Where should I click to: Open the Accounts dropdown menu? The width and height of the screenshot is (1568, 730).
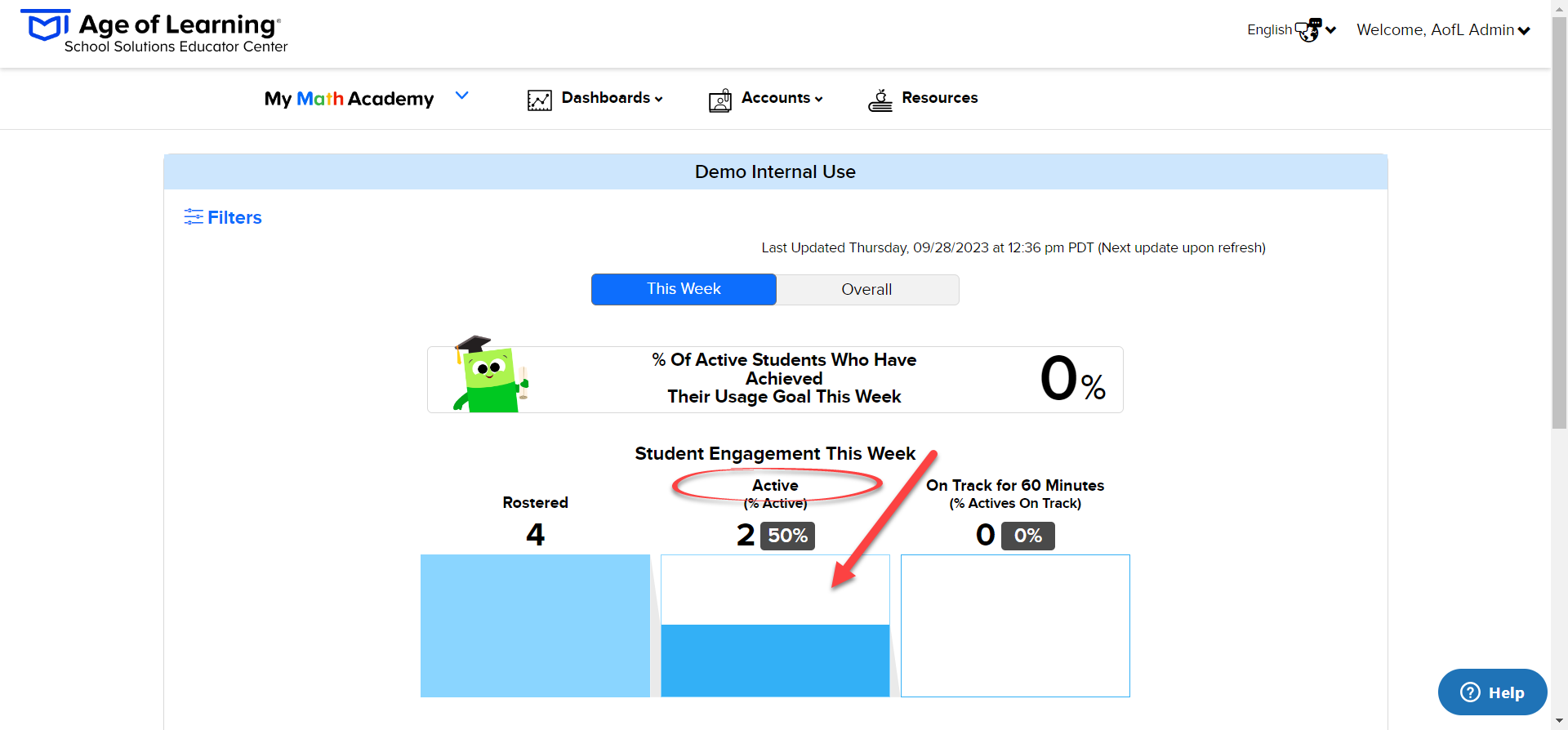click(782, 98)
